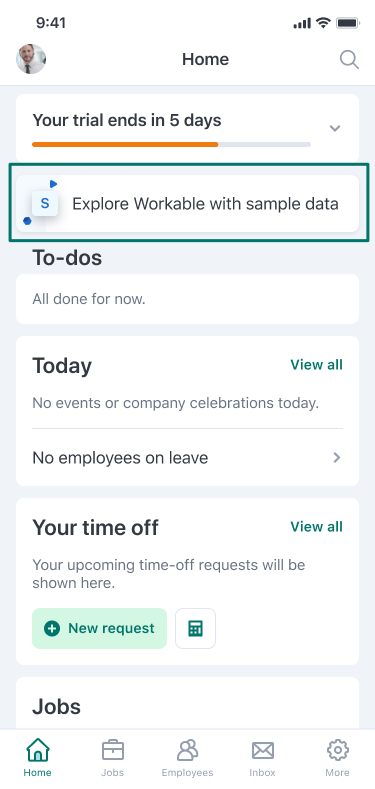Tap the profile avatar photo
The width and height of the screenshot is (375, 789).
point(31,59)
